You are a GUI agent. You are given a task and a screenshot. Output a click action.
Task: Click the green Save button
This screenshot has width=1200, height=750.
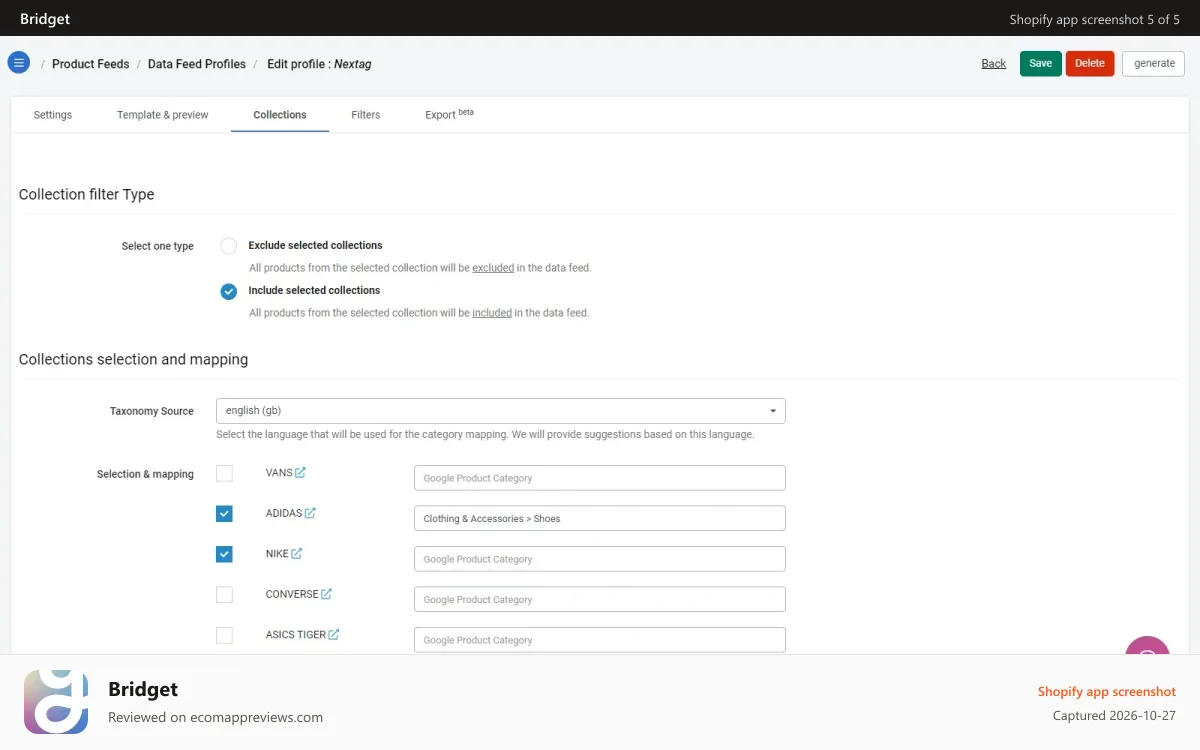coord(1041,63)
